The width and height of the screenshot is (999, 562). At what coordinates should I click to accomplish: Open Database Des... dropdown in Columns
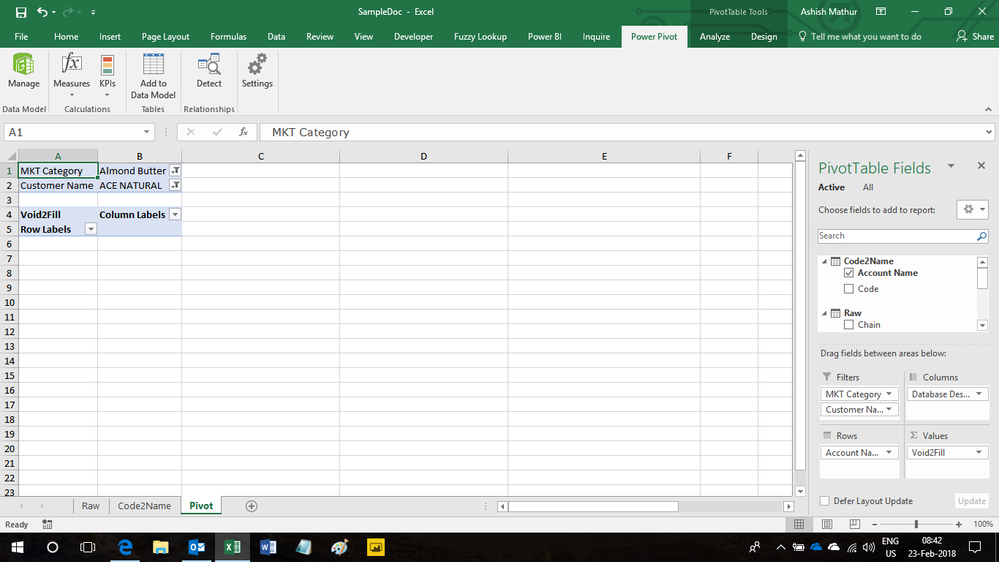point(979,394)
